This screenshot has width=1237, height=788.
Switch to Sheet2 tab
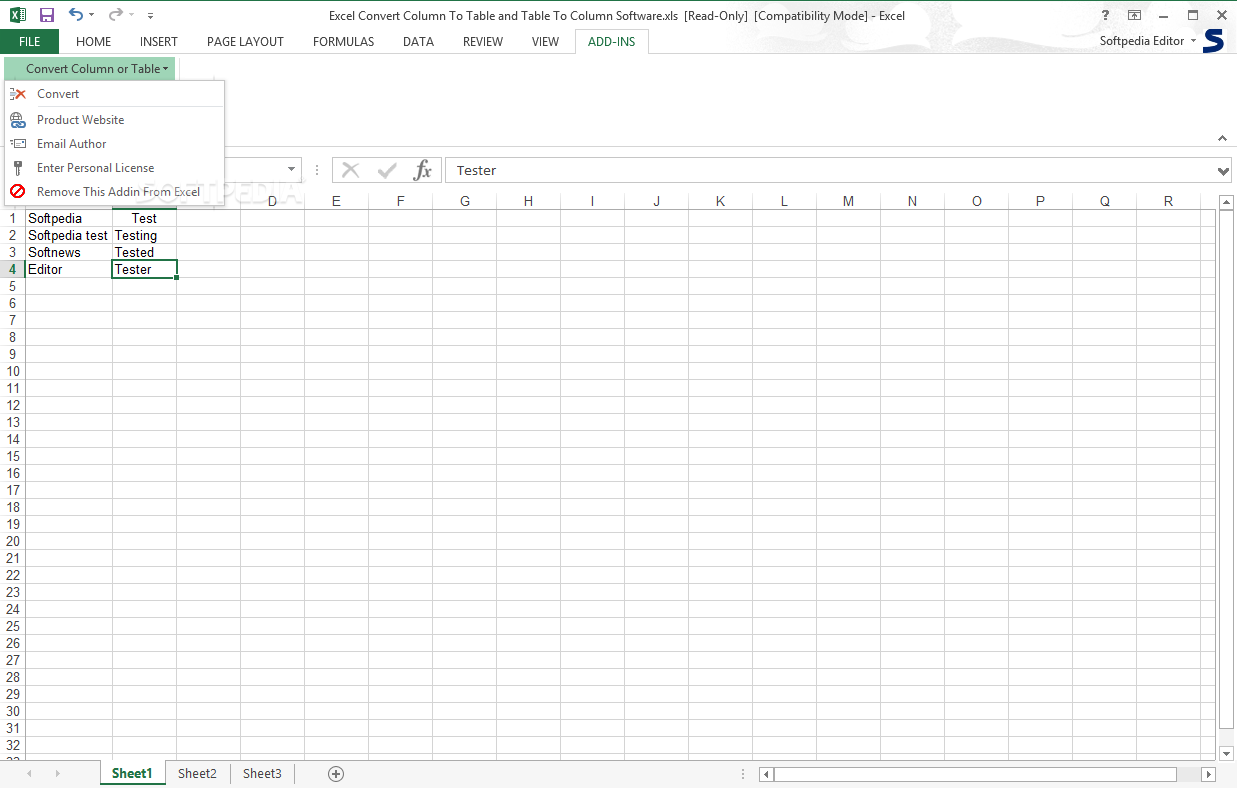[x=197, y=773]
